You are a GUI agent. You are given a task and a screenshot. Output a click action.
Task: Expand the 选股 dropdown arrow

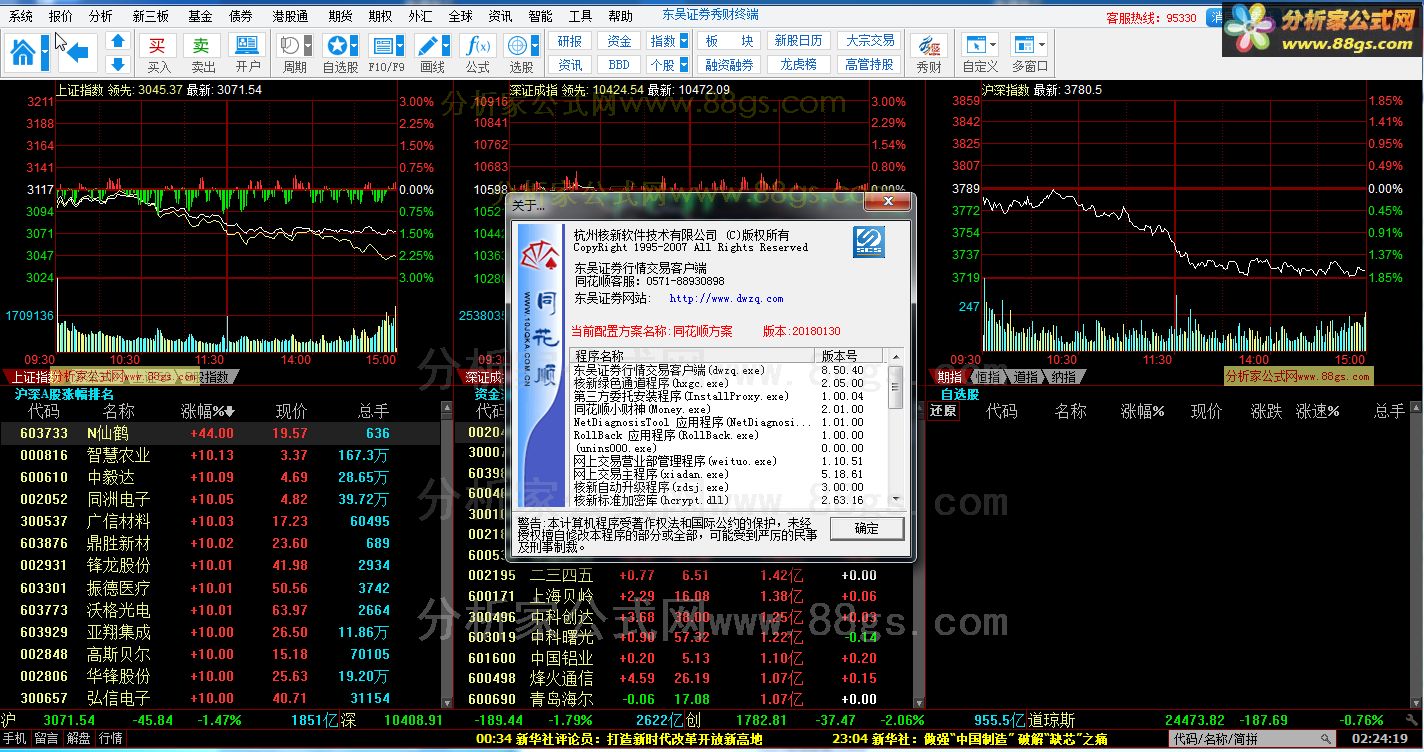pos(536,45)
